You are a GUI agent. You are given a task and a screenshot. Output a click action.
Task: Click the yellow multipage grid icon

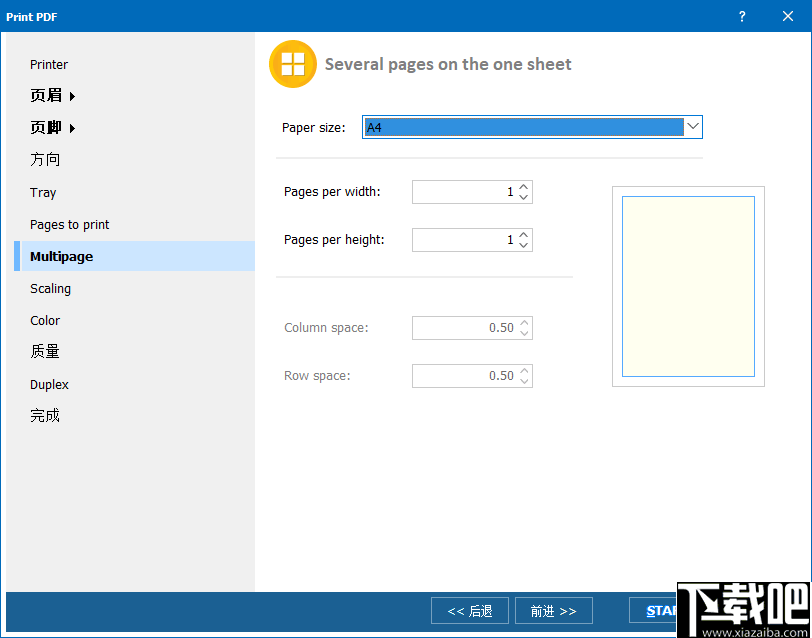click(292, 63)
